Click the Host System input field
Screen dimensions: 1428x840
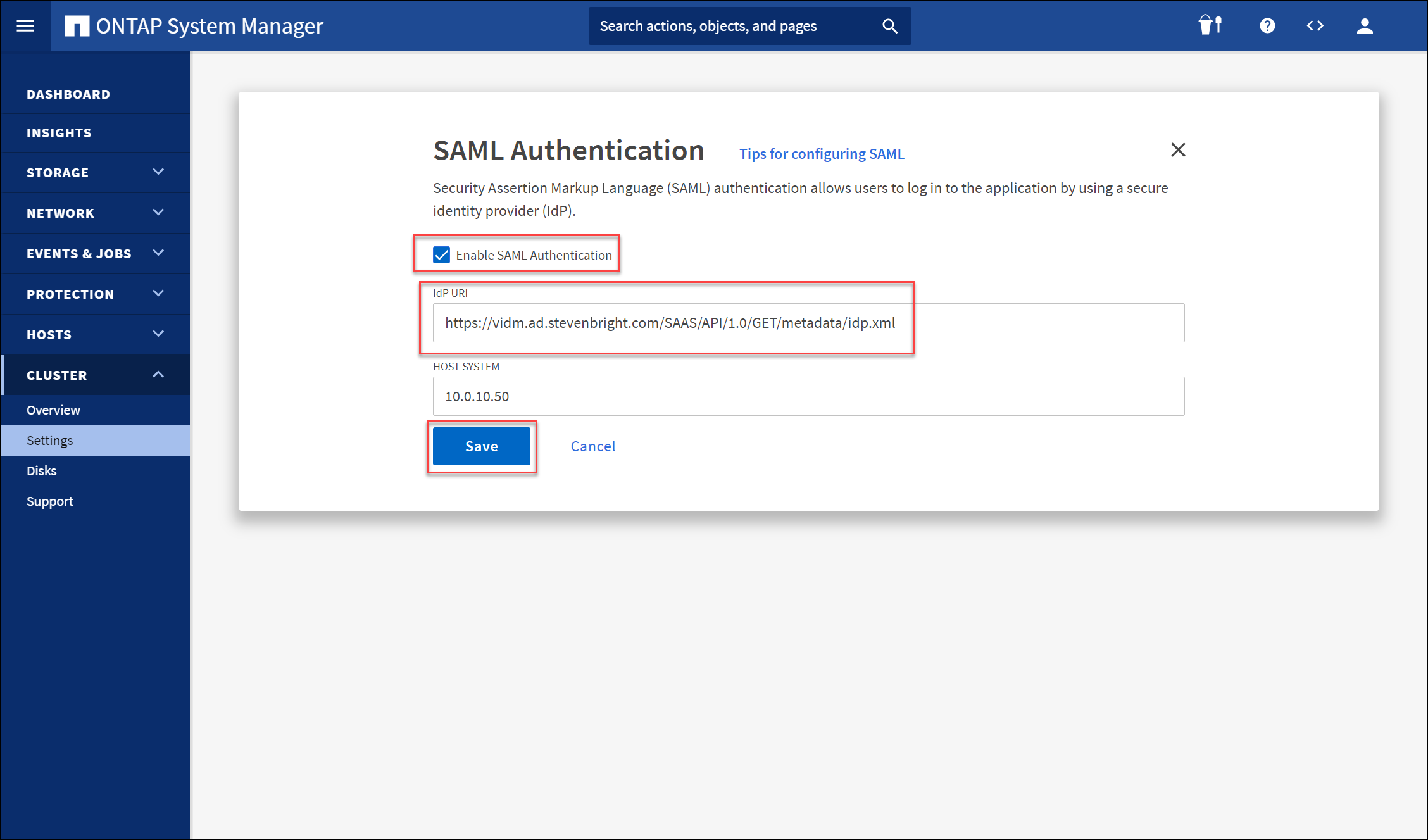pyautogui.click(x=808, y=396)
